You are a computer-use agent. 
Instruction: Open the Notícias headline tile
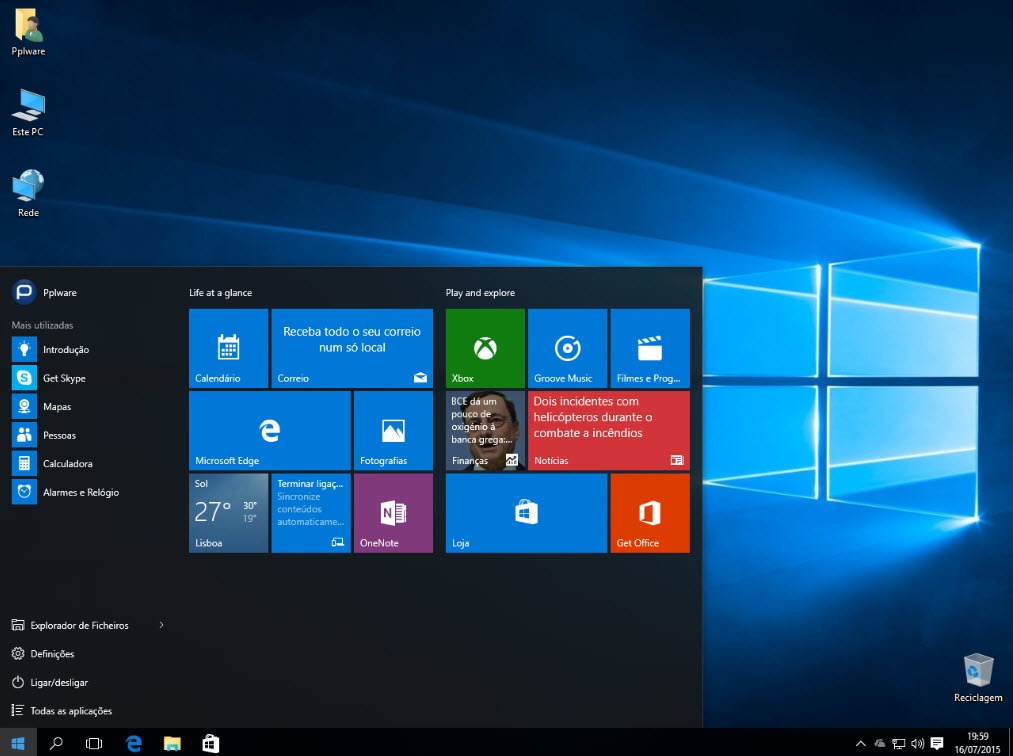pos(608,430)
